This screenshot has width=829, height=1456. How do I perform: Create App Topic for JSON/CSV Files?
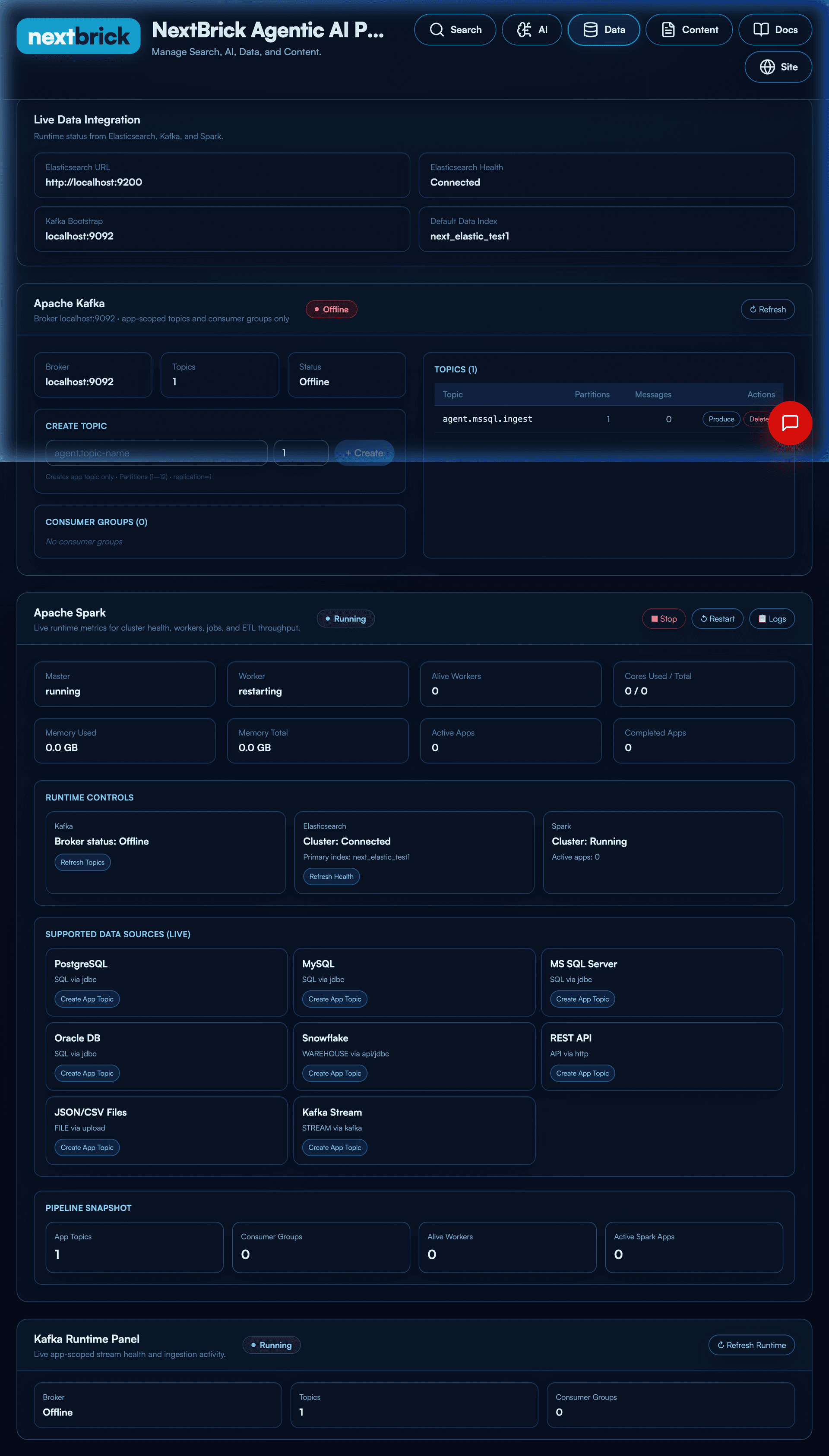pos(87,1148)
